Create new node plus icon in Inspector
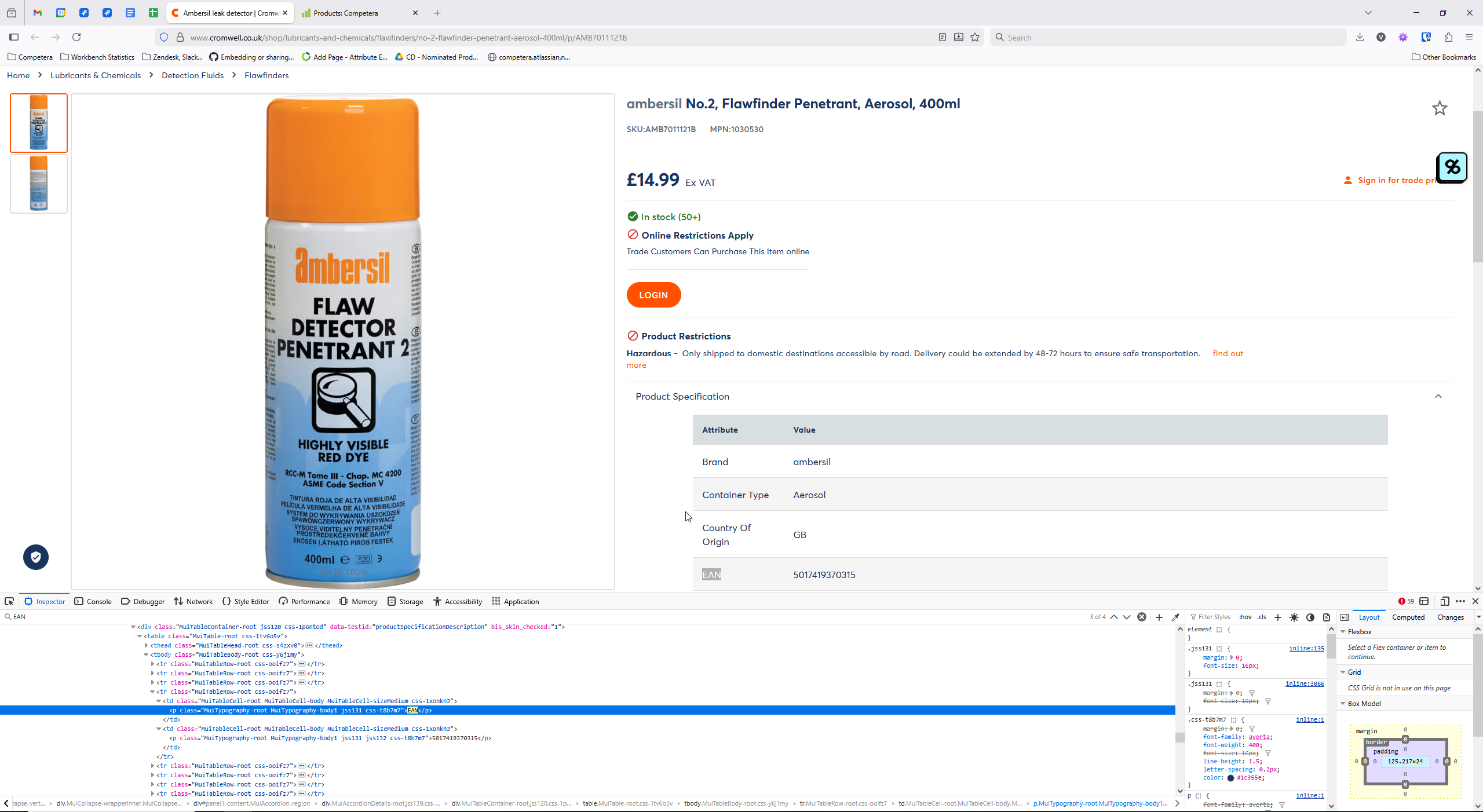This screenshot has width=1483, height=812. (x=1159, y=617)
